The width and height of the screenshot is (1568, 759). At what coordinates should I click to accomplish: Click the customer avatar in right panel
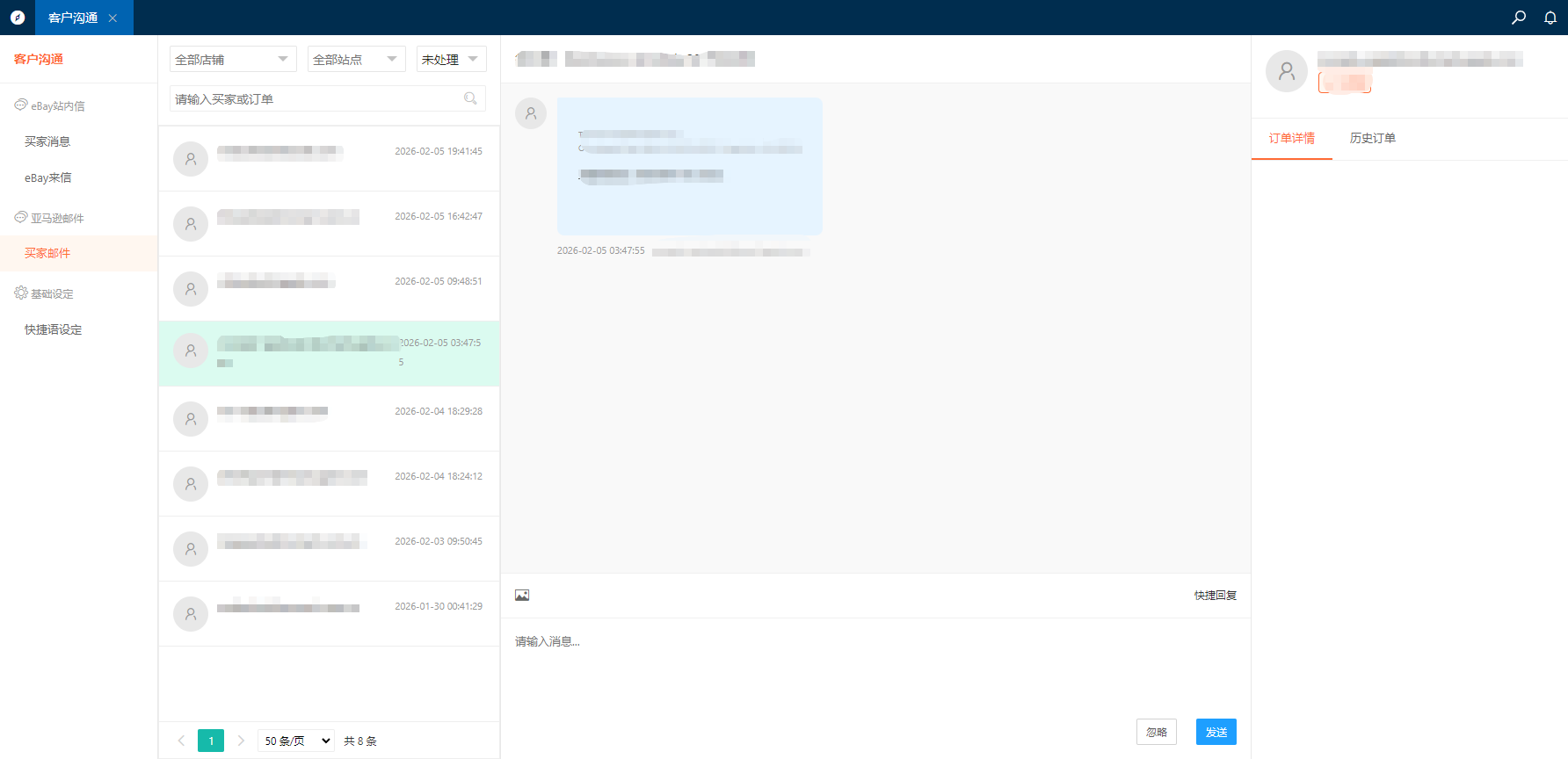(1286, 71)
